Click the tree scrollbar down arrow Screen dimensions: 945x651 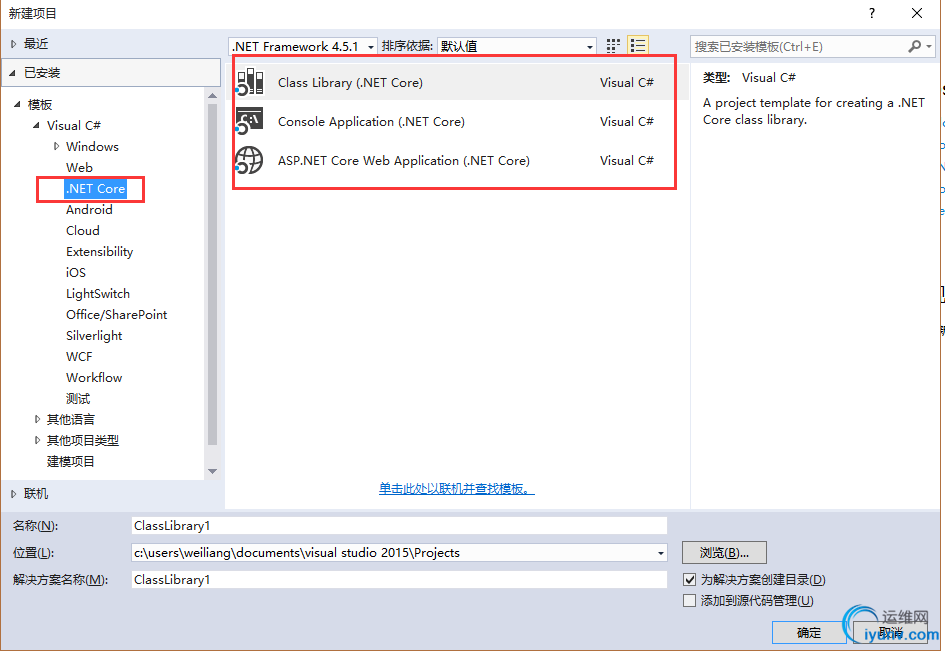click(212, 471)
